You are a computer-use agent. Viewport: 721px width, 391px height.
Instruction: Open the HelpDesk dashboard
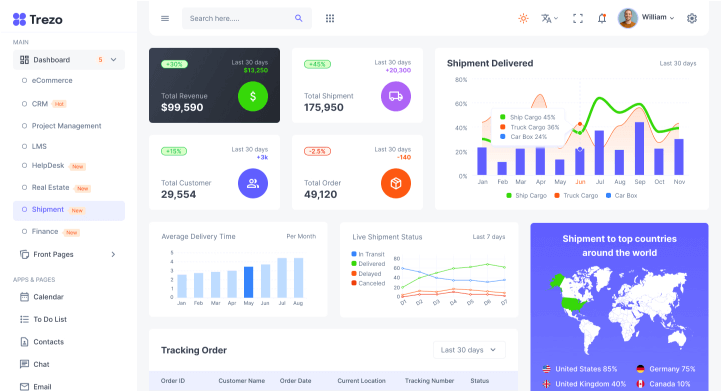tap(48, 166)
